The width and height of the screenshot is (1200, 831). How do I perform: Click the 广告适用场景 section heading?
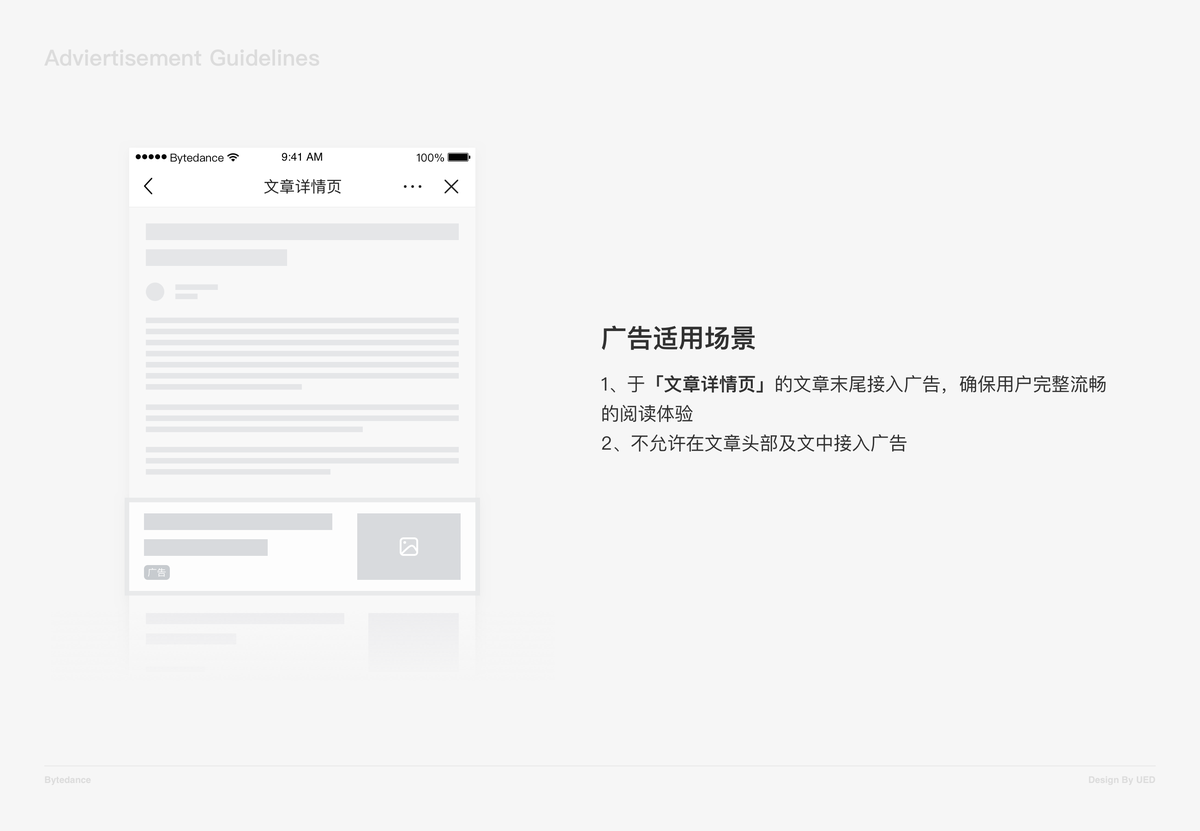[x=677, y=339]
